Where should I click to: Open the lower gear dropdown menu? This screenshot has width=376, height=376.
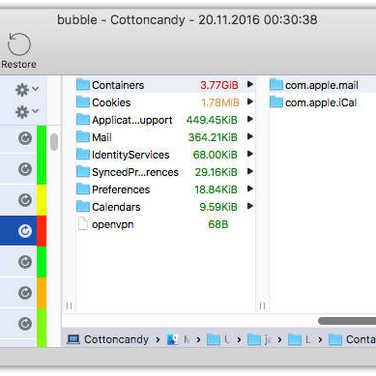click(27, 112)
